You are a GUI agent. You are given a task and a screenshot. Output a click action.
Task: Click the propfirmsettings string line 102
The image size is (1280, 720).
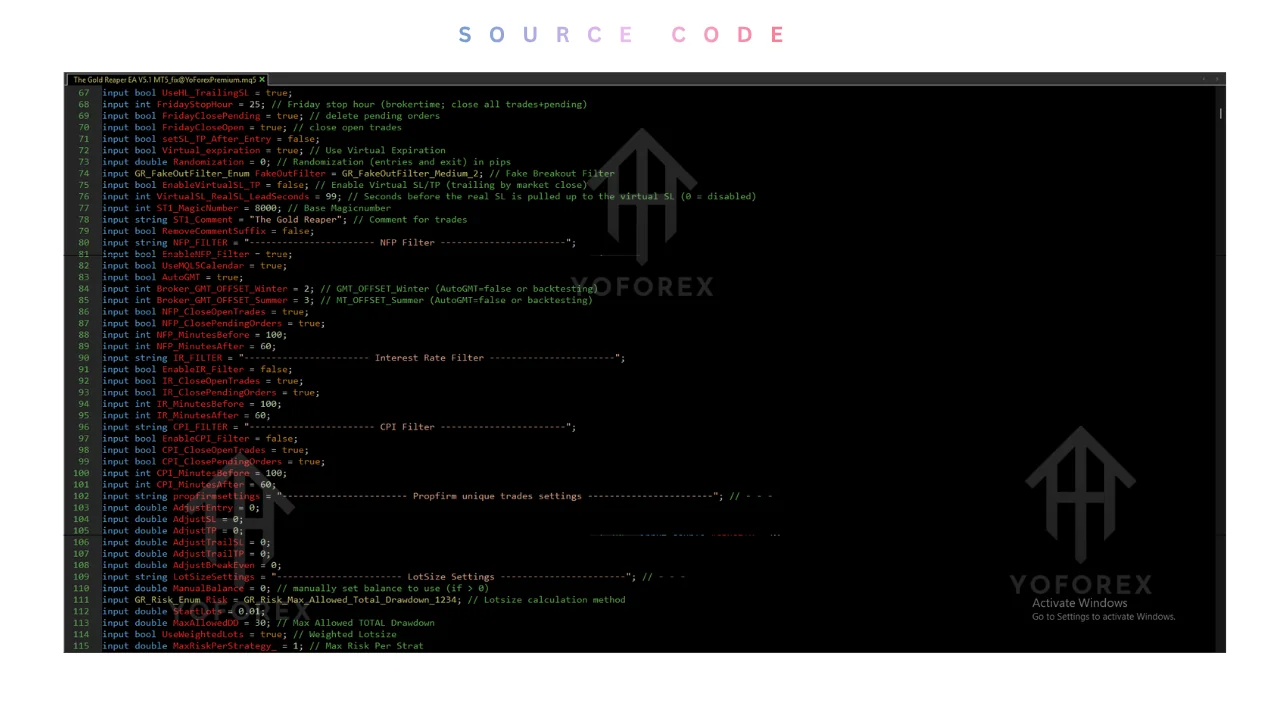point(437,496)
